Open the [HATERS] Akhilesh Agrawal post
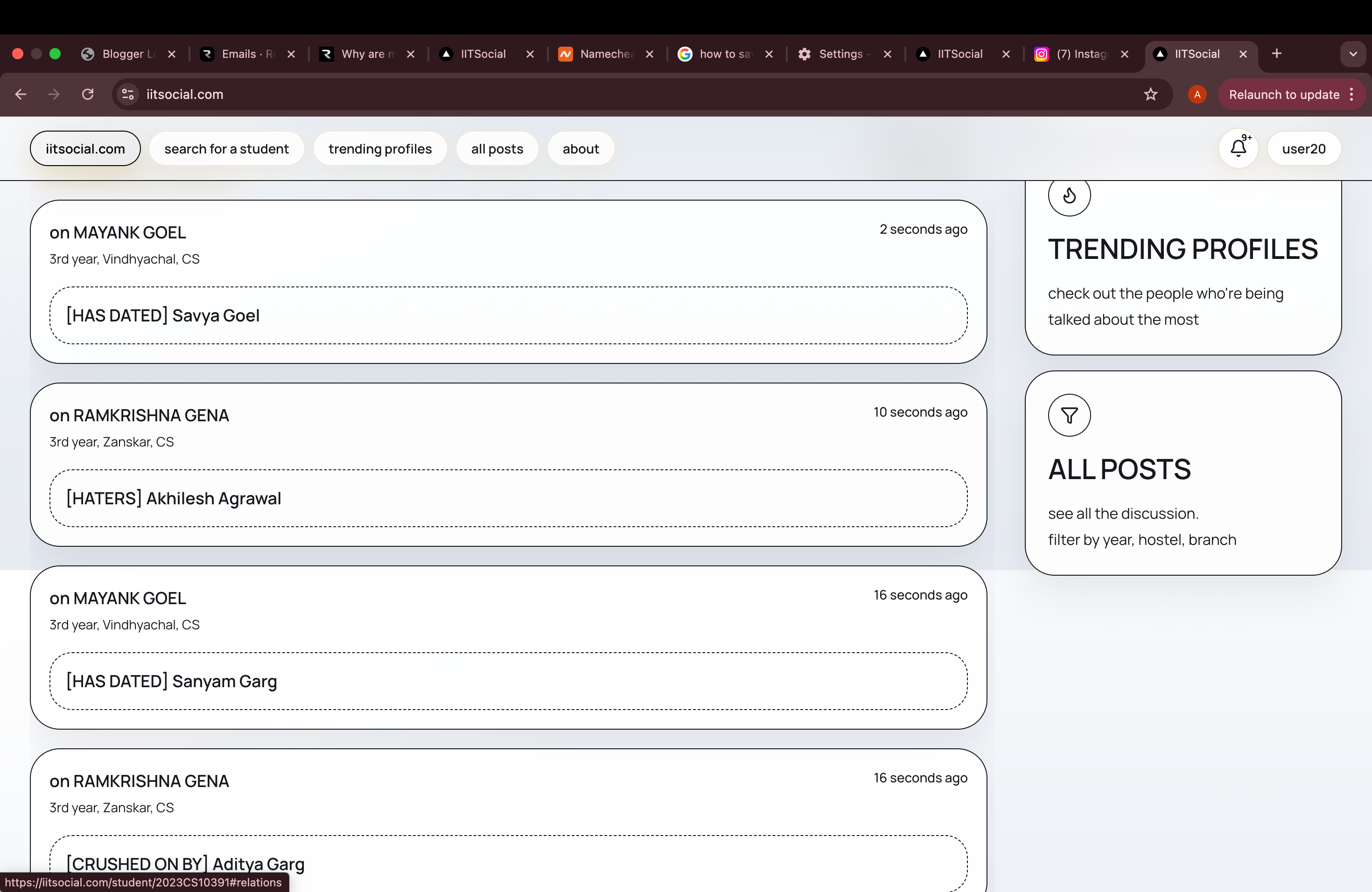The height and width of the screenshot is (892, 1372). tap(174, 498)
